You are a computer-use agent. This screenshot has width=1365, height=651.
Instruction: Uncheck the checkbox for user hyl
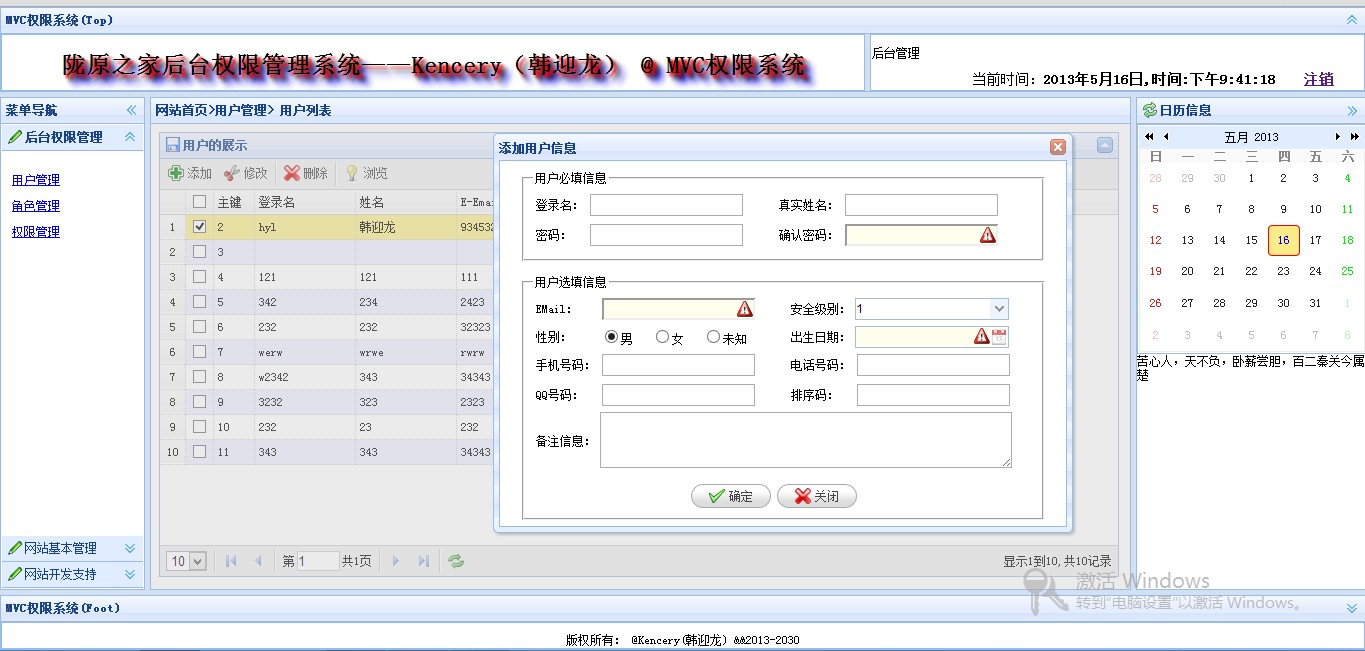[x=200, y=227]
